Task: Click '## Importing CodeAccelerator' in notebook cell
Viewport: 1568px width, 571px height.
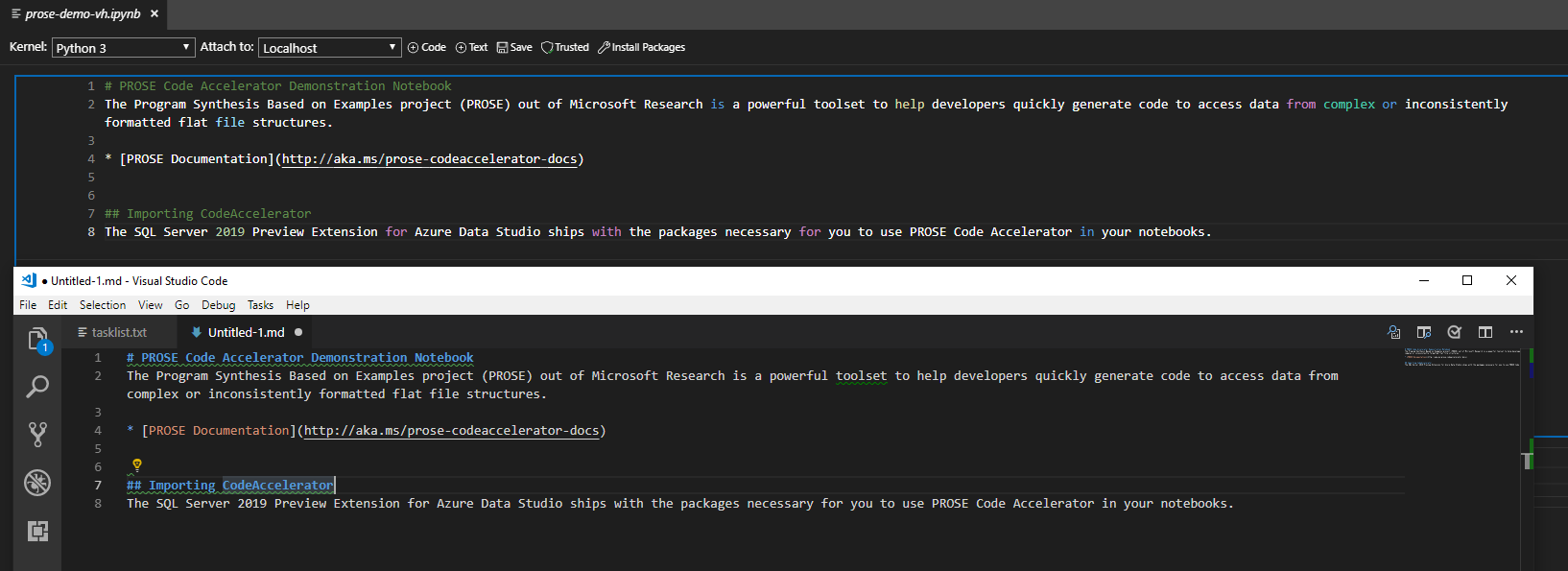Action: [x=208, y=213]
